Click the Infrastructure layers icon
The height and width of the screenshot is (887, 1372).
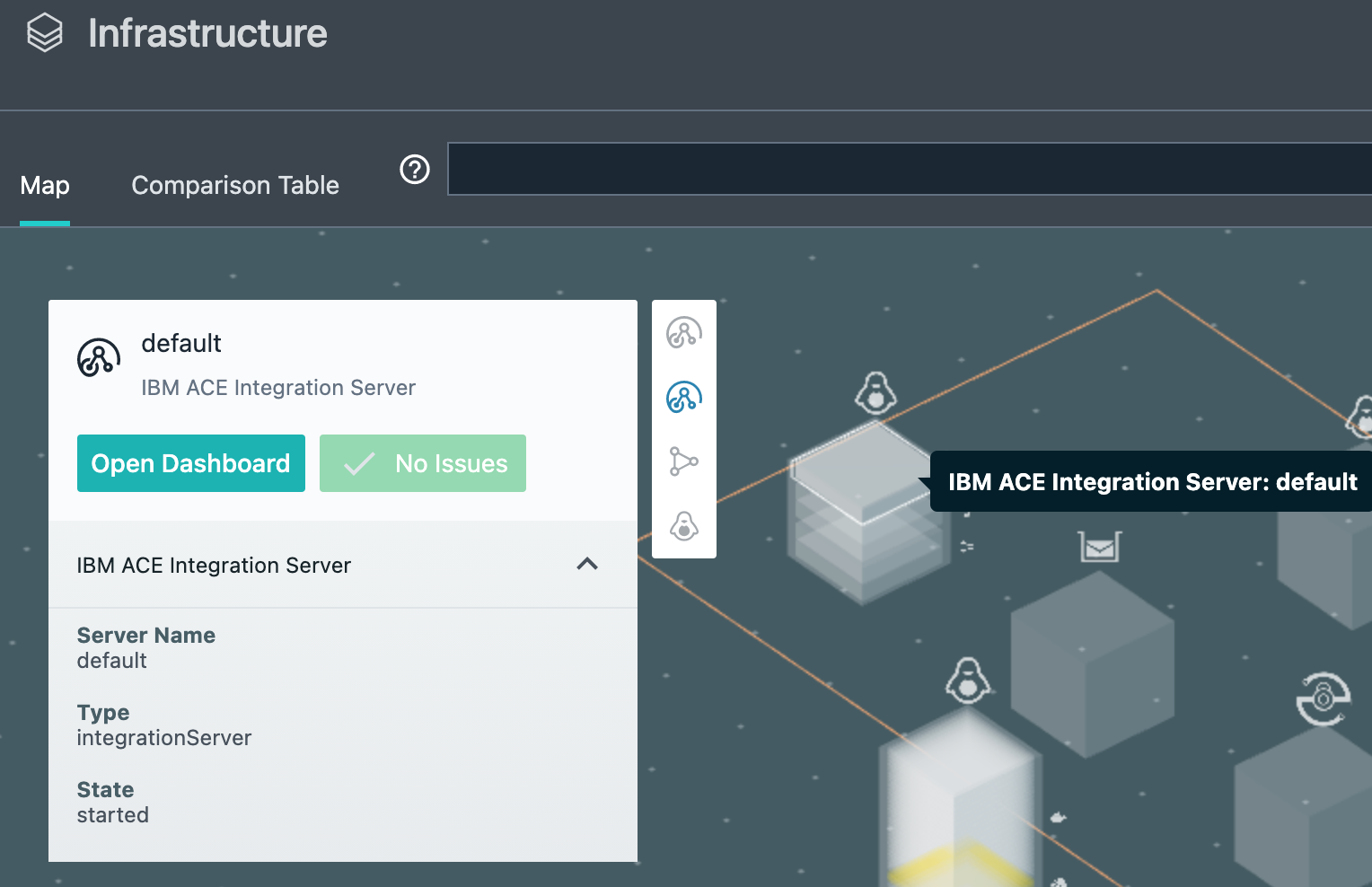(x=45, y=33)
